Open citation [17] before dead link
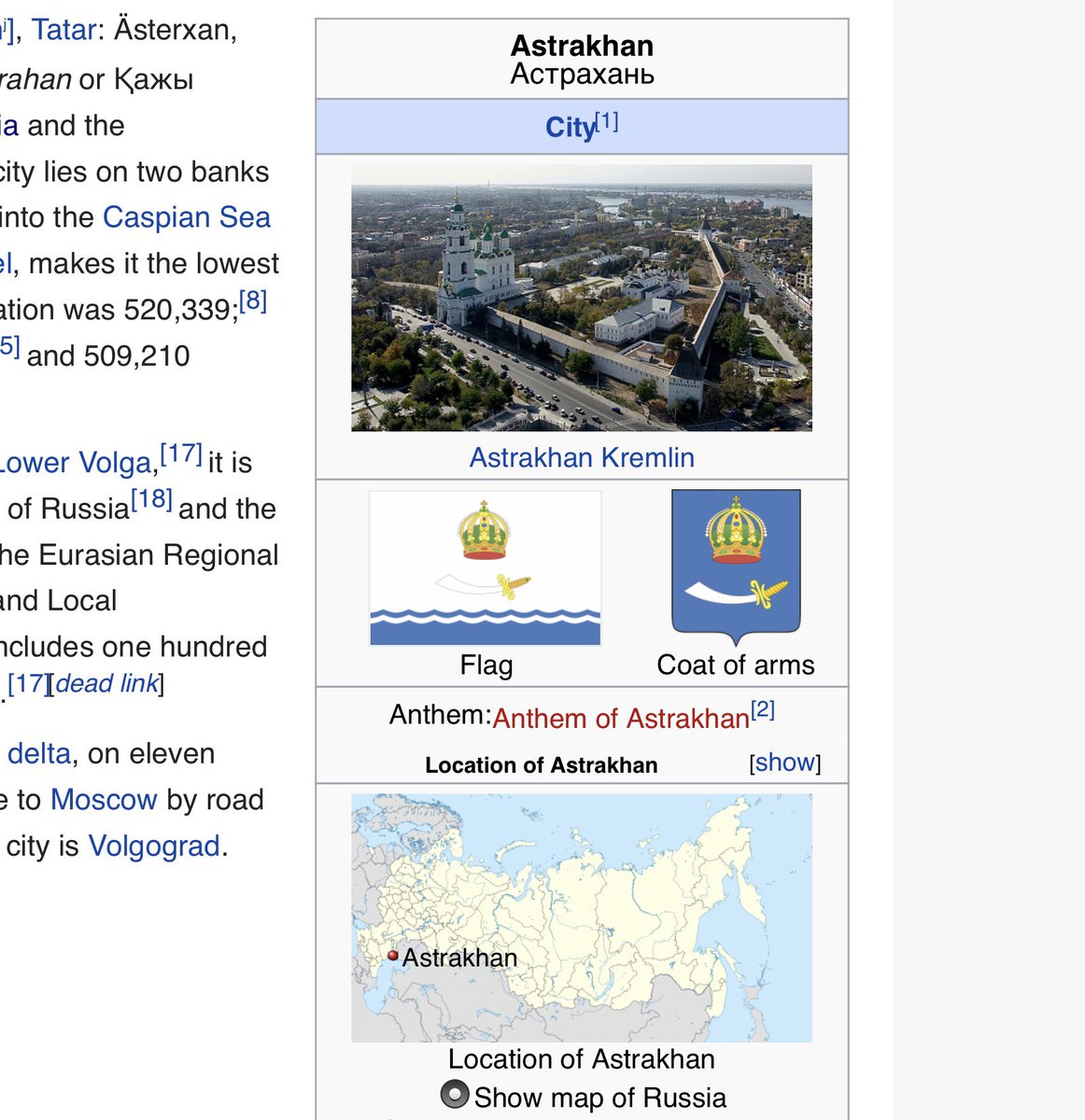1085x1120 pixels. [27, 683]
